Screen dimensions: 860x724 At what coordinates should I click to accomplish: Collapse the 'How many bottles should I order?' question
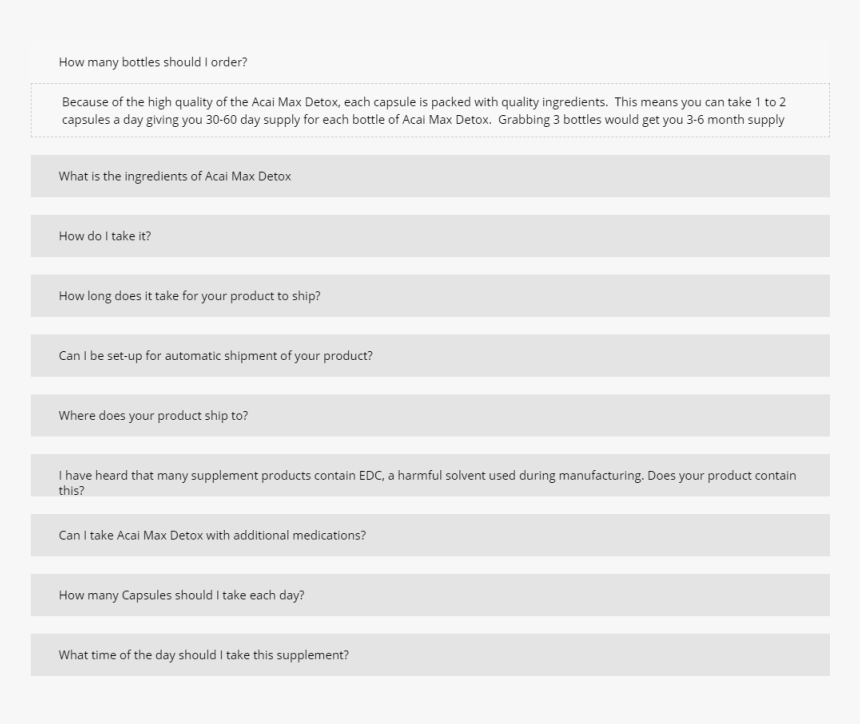point(430,62)
